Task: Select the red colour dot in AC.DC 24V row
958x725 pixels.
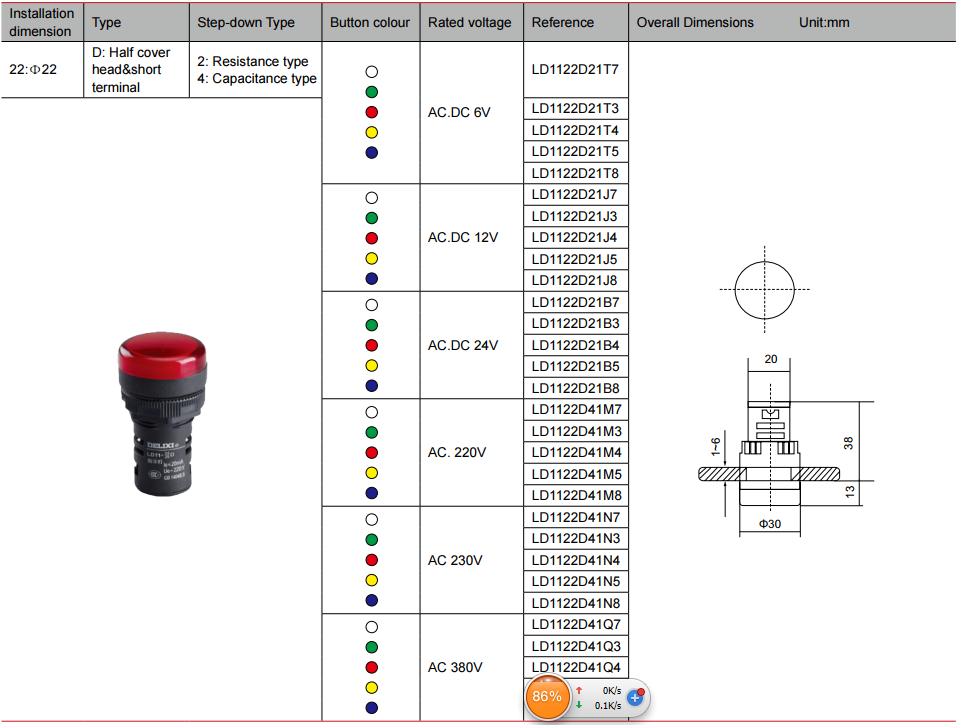Action: (371, 345)
